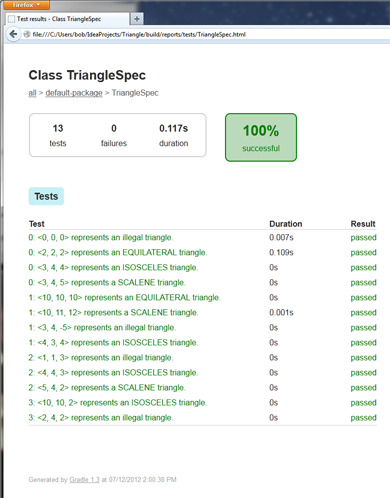This screenshot has height=498, width=390.
Task: Select the <10, 11, 12> SCALENE test row
Action: click(x=203, y=313)
